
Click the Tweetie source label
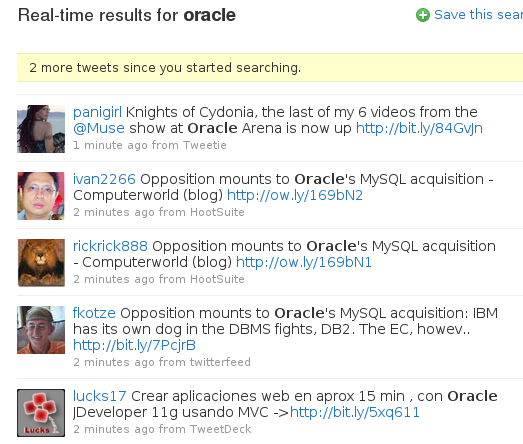pos(205,145)
